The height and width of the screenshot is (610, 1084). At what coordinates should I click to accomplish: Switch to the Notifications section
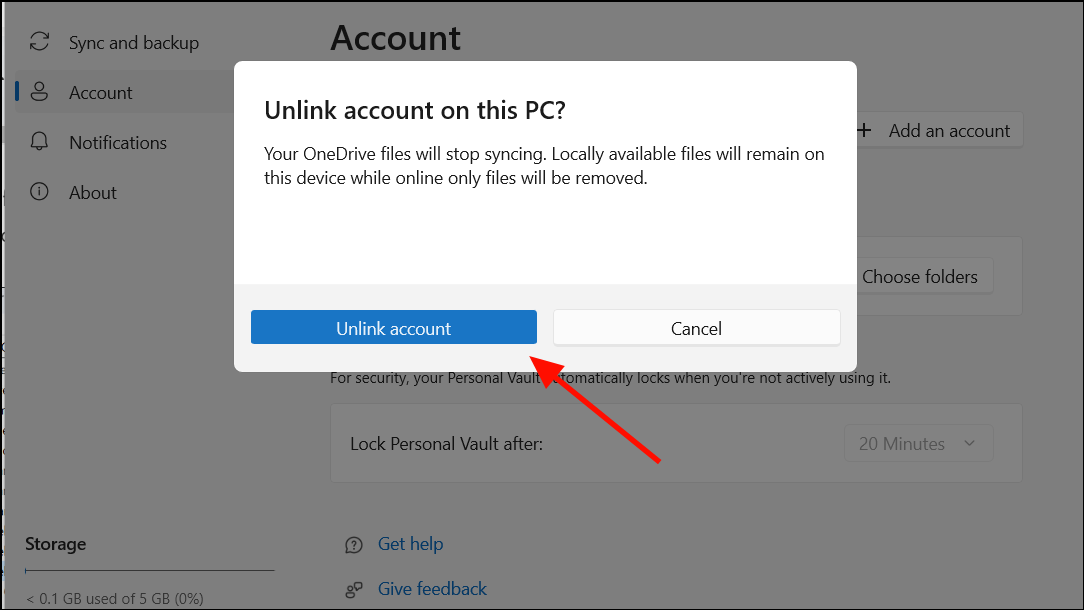[x=117, y=142]
